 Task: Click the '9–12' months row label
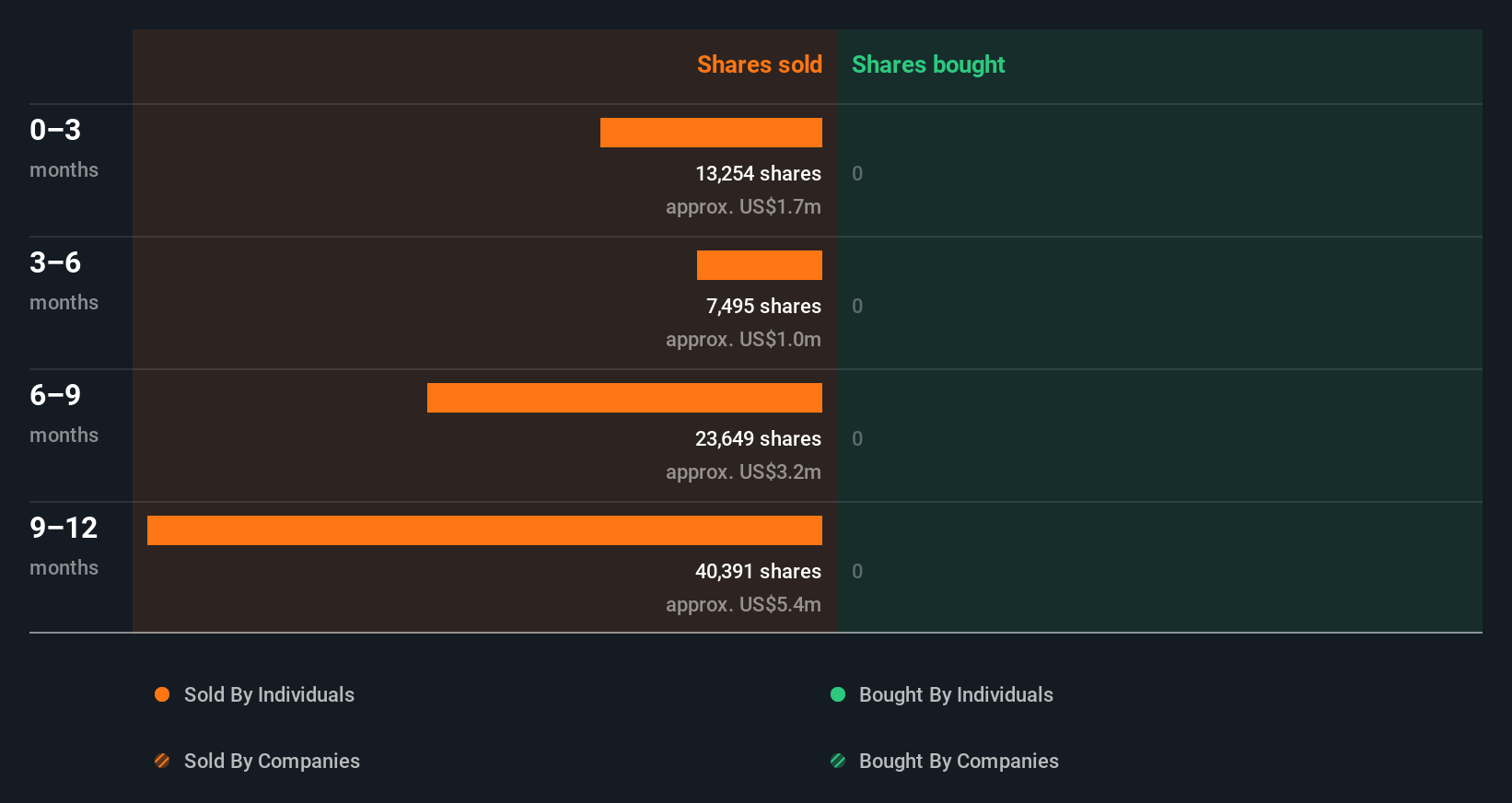click(64, 528)
